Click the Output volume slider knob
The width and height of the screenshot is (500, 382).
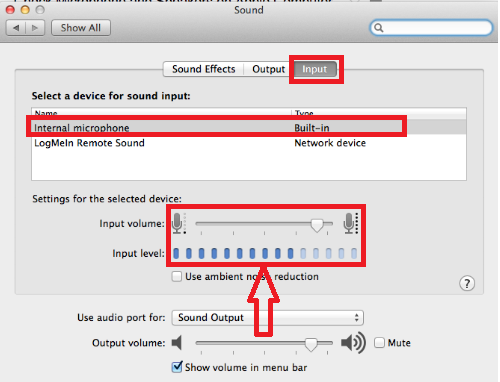click(x=311, y=345)
